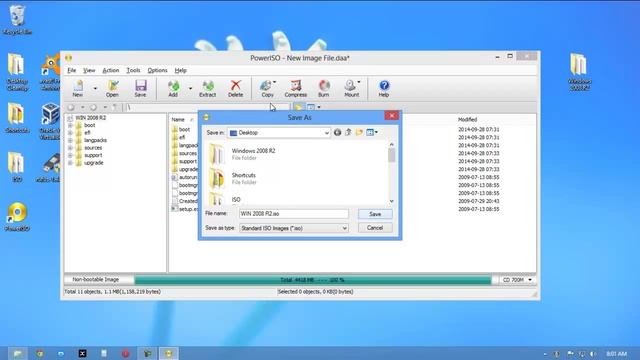Click File Explorer in the taskbar
The image size is (640, 360).
(18, 353)
